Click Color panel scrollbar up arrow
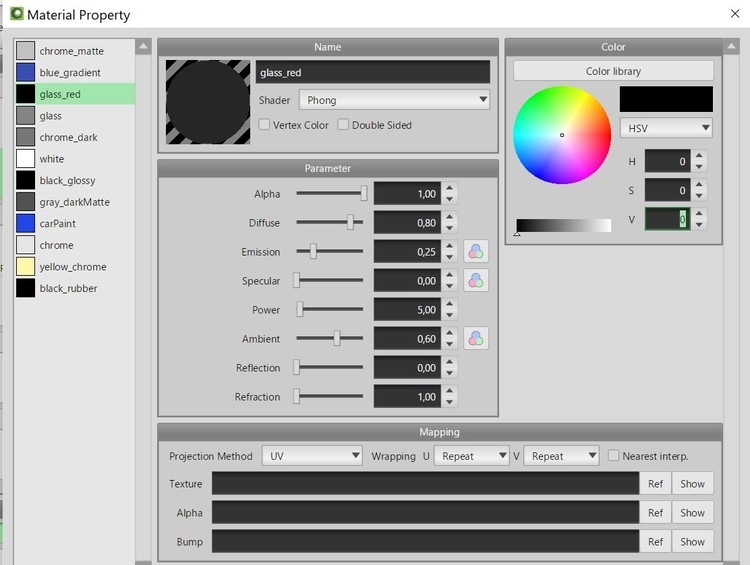This screenshot has height=565, width=750. [x=731, y=46]
